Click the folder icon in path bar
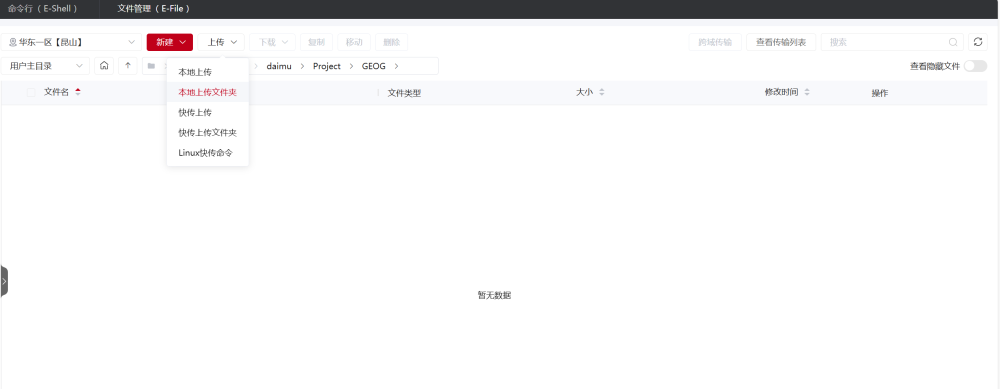Screen dimensions: 1000x389 coord(151,66)
